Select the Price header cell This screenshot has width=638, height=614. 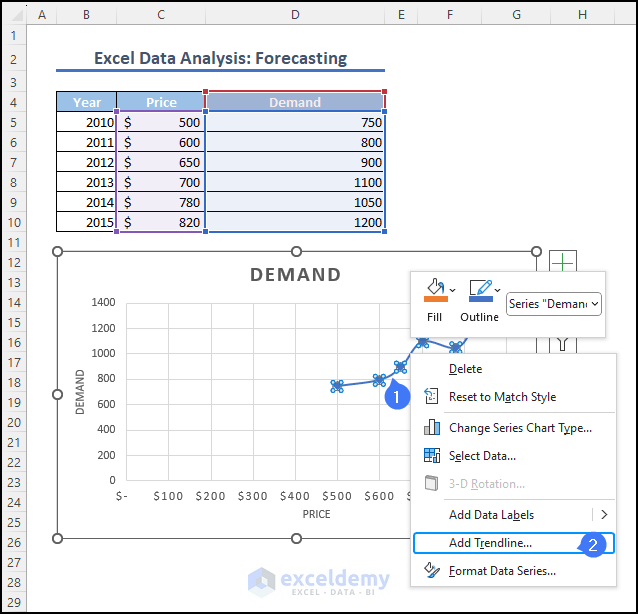point(161,102)
